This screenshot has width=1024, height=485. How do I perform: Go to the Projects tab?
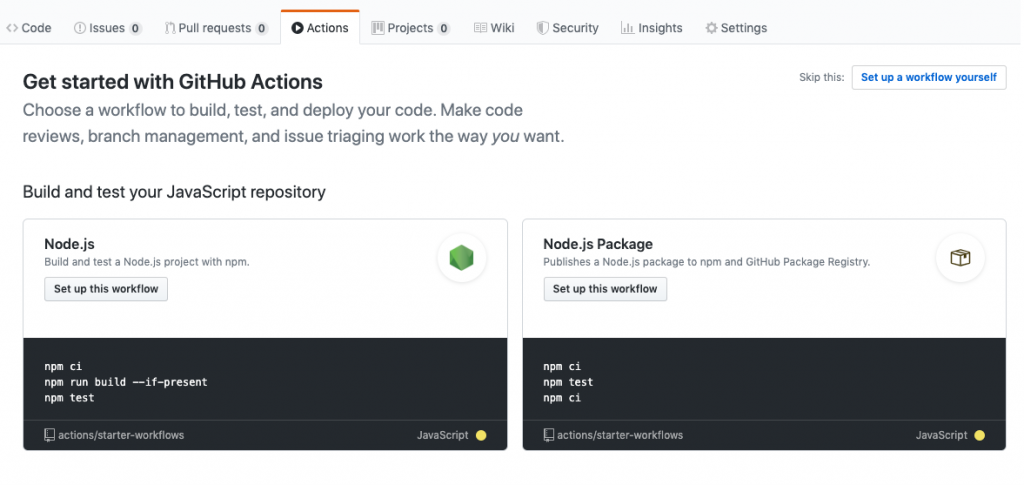pos(411,28)
